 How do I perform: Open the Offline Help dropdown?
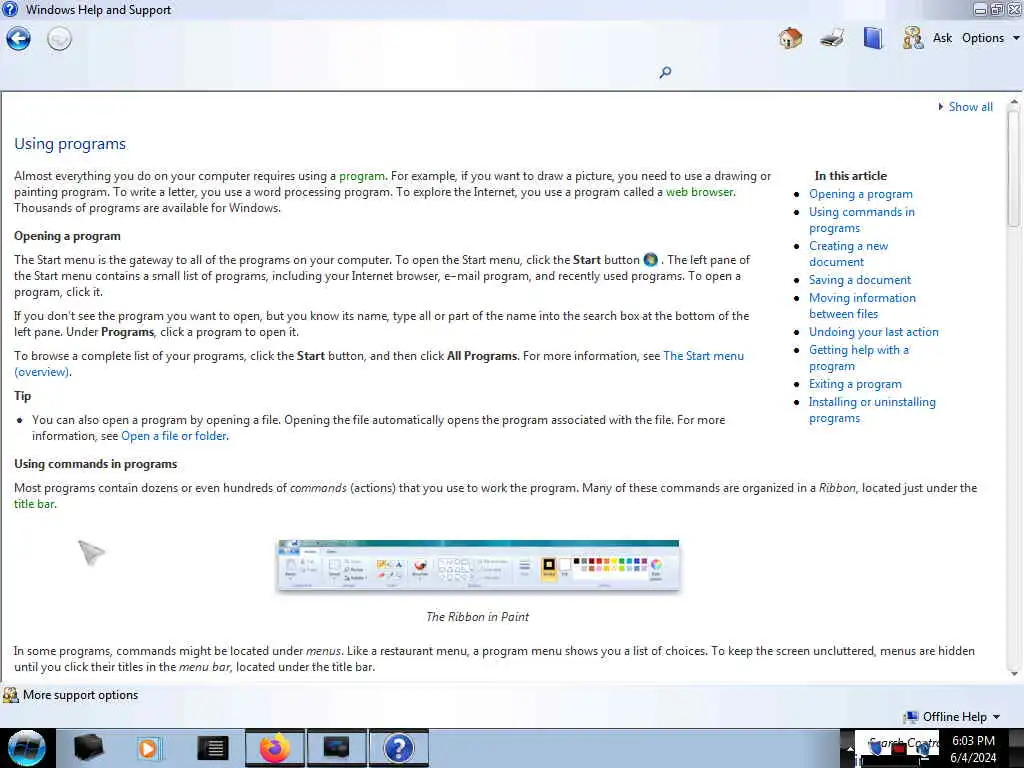[961, 716]
